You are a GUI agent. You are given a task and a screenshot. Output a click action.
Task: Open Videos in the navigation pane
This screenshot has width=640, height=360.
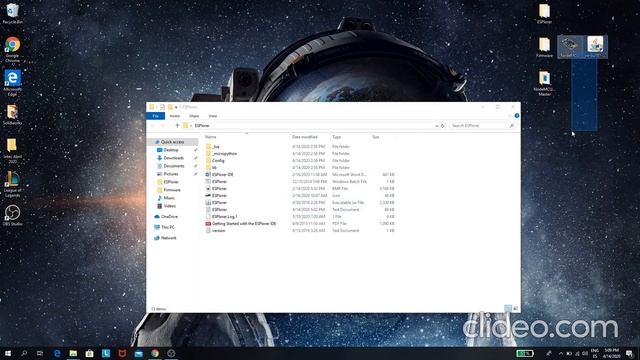170,206
